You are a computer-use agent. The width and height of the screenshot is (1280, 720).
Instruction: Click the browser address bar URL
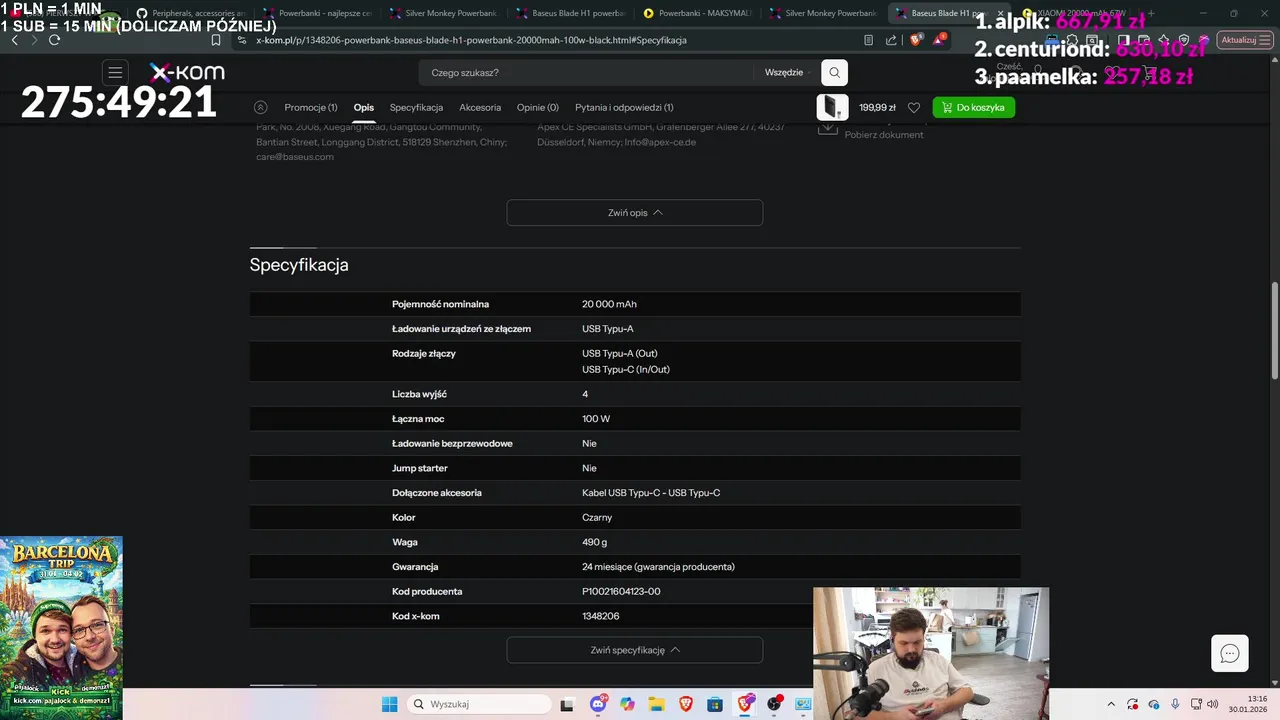pyautogui.click(x=471, y=40)
